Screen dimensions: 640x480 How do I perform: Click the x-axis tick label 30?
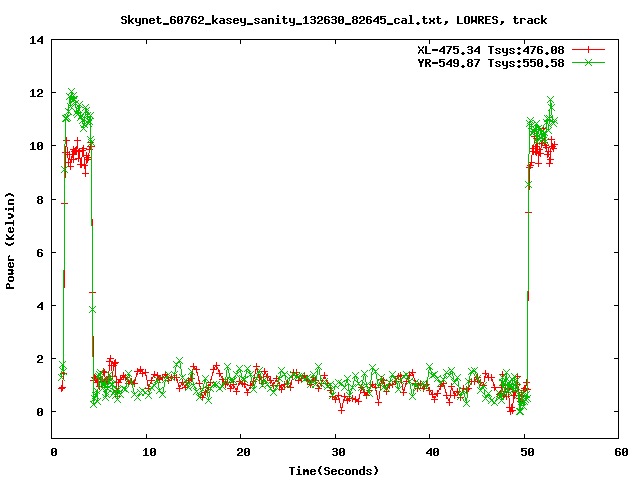[338, 452]
